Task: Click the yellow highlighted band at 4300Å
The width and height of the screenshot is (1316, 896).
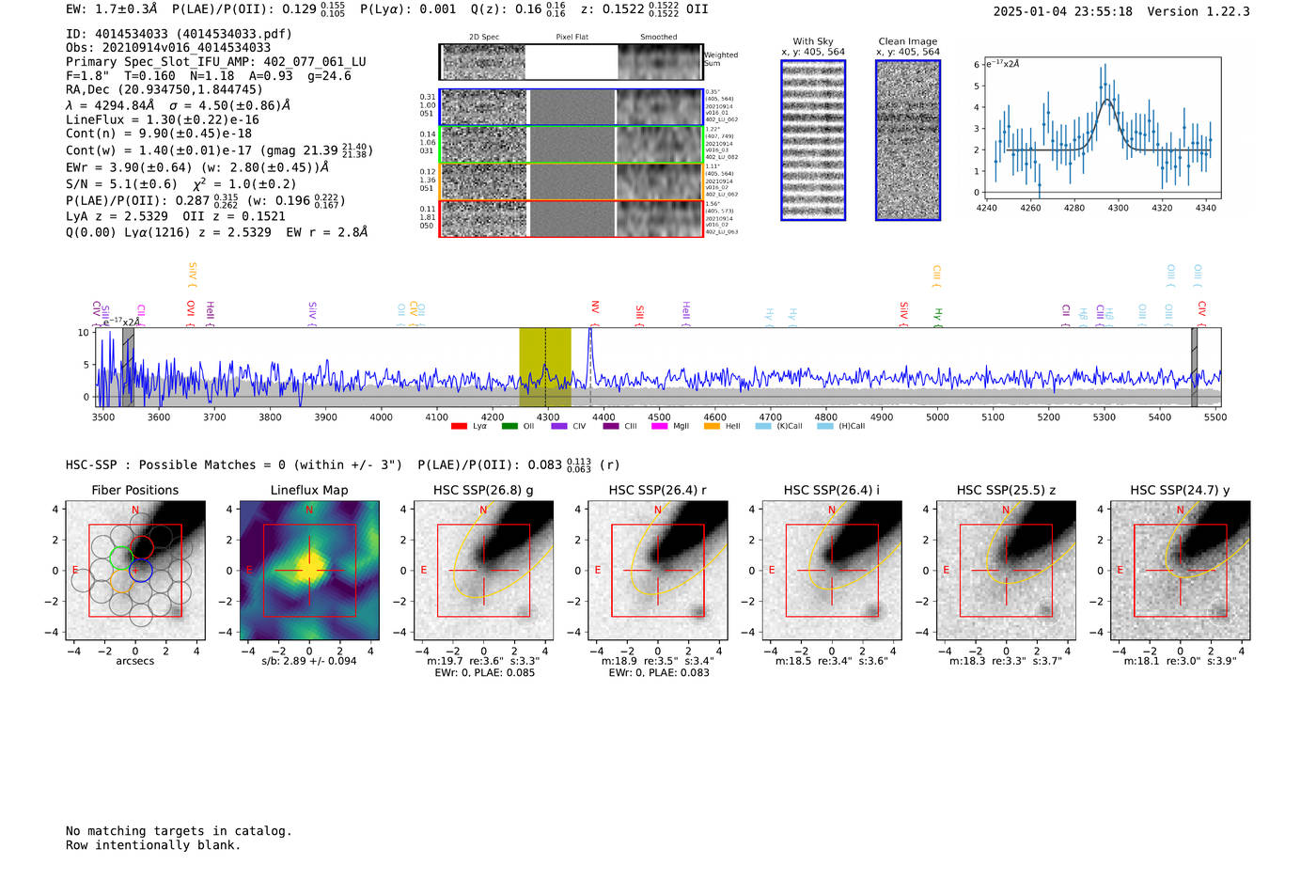Action: coord(545,368)
